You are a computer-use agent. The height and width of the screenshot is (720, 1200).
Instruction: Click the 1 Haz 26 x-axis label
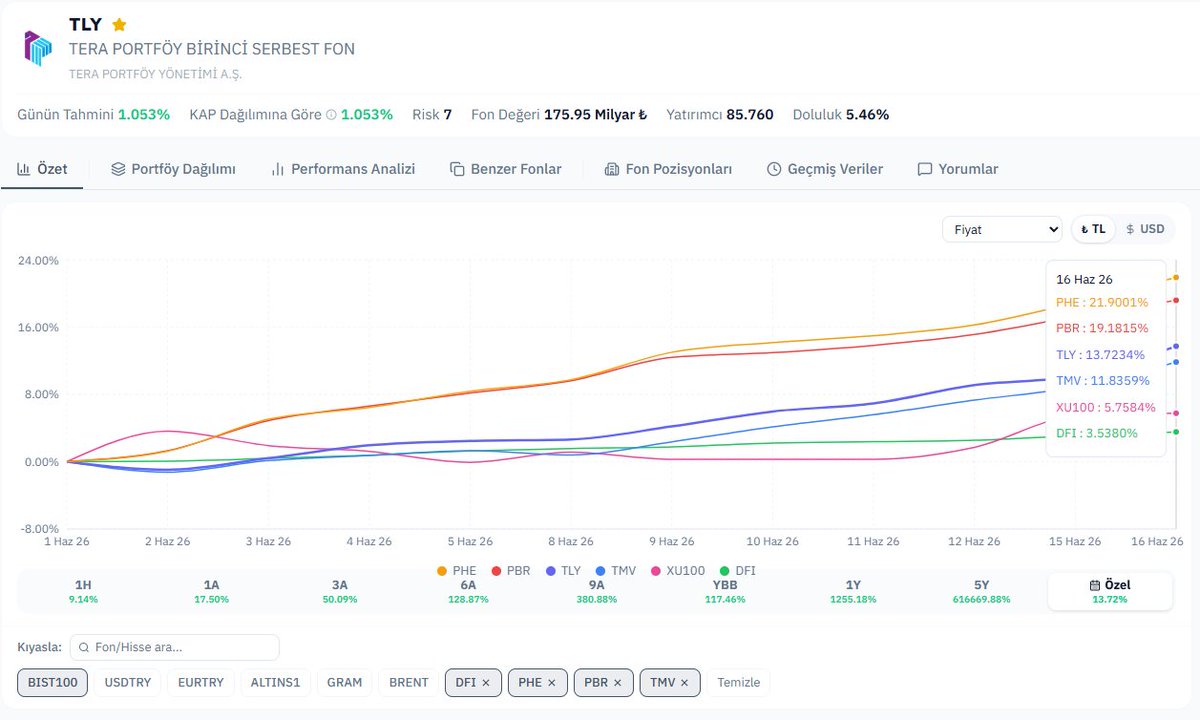point(66,541)
